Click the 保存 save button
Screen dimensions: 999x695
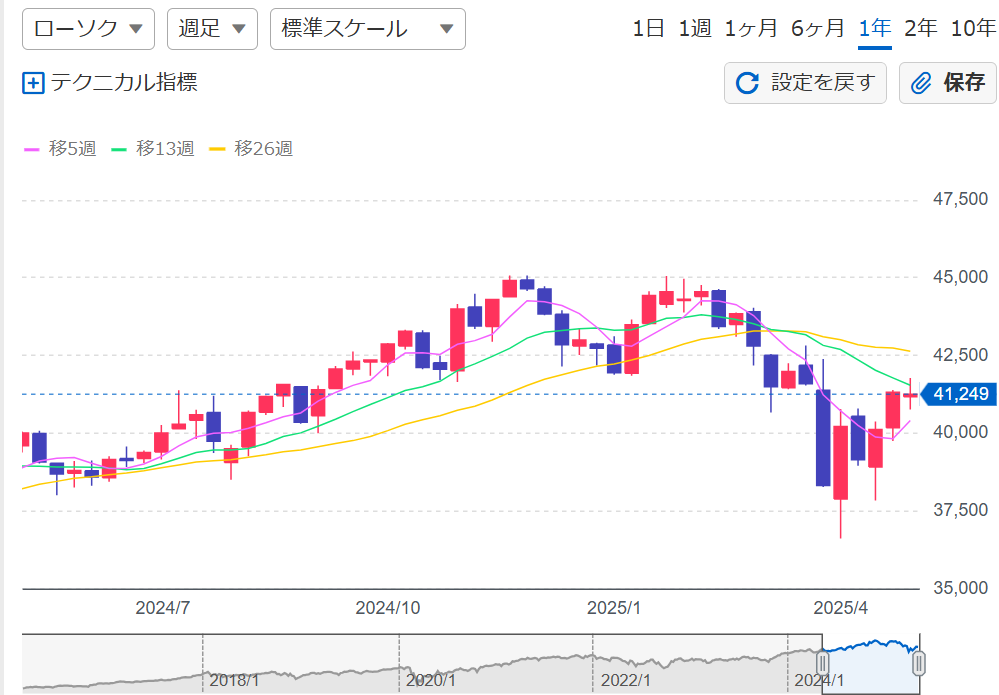click(948, 83)
